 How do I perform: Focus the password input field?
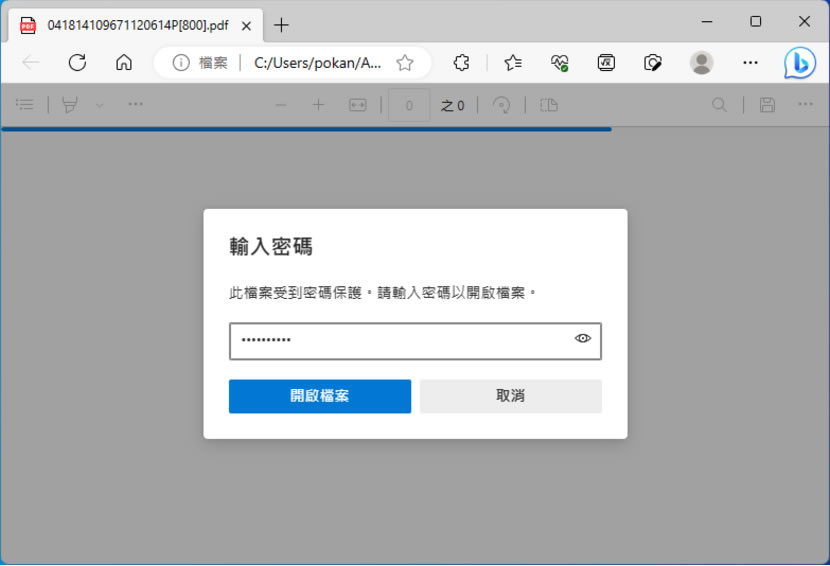point(400,340)
